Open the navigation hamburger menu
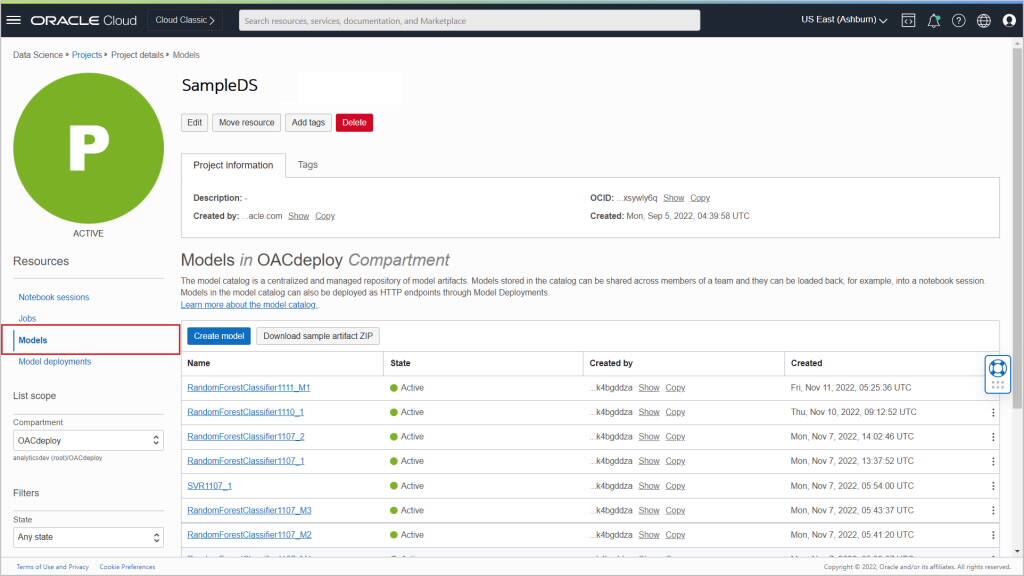 coord(14,19)
